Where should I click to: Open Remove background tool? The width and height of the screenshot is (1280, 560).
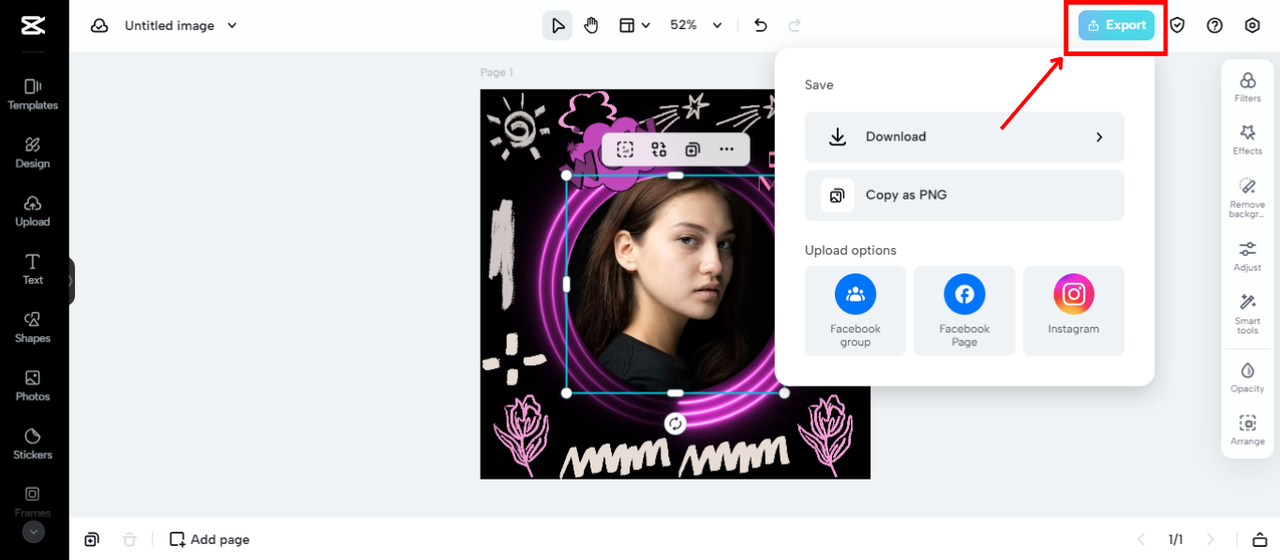(x=1247, y=198)
